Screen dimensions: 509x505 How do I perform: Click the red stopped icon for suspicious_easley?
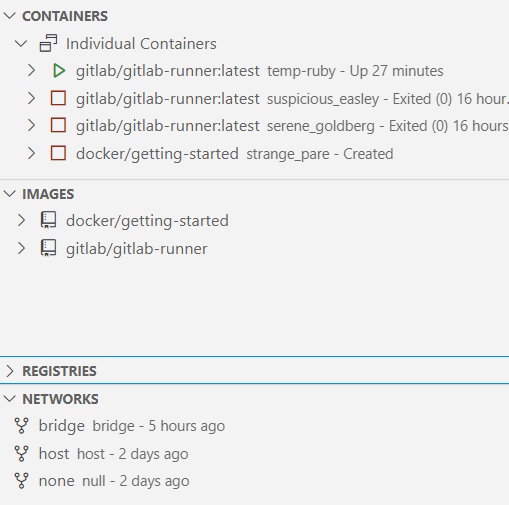click(x=58, y=98)
